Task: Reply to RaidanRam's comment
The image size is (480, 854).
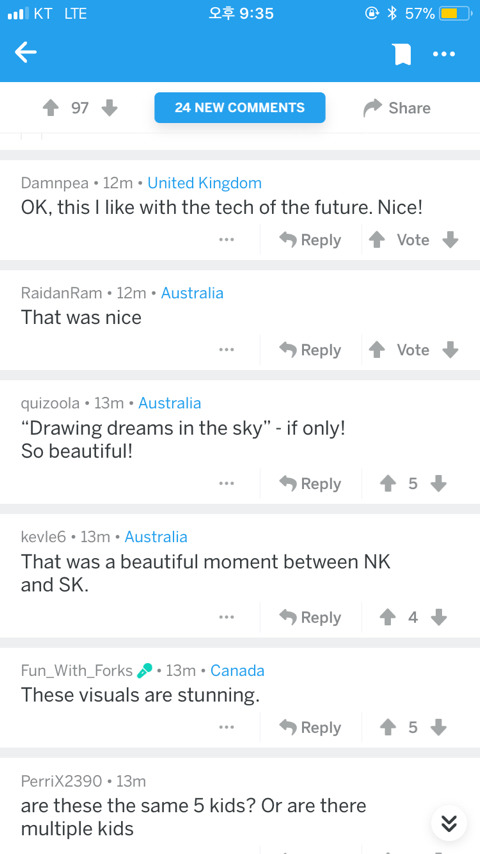Action: point(310,350)
